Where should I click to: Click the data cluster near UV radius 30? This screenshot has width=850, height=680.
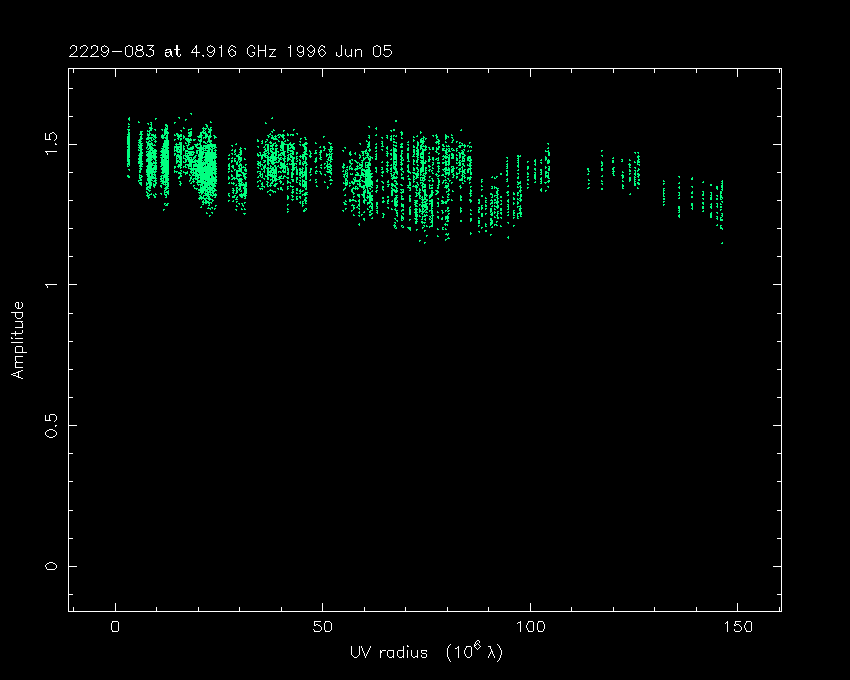pos(238,178)
